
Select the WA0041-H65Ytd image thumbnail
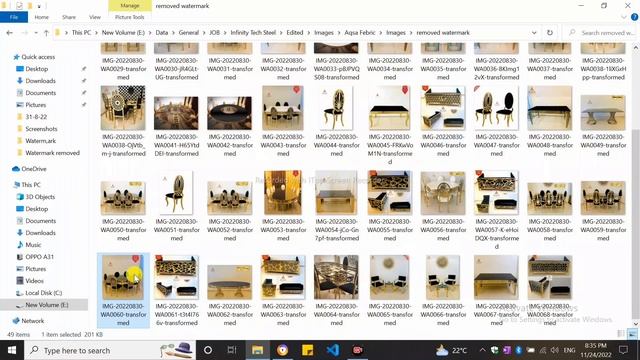pos(176,113)
